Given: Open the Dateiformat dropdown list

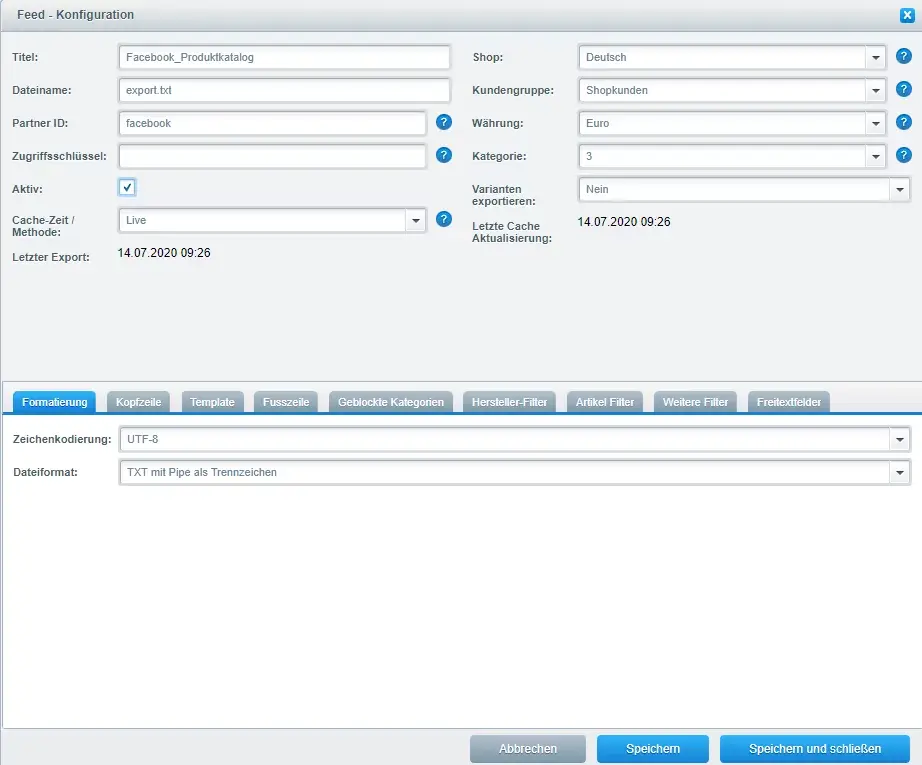Looking at the screenshot, I should coord(899,472).
